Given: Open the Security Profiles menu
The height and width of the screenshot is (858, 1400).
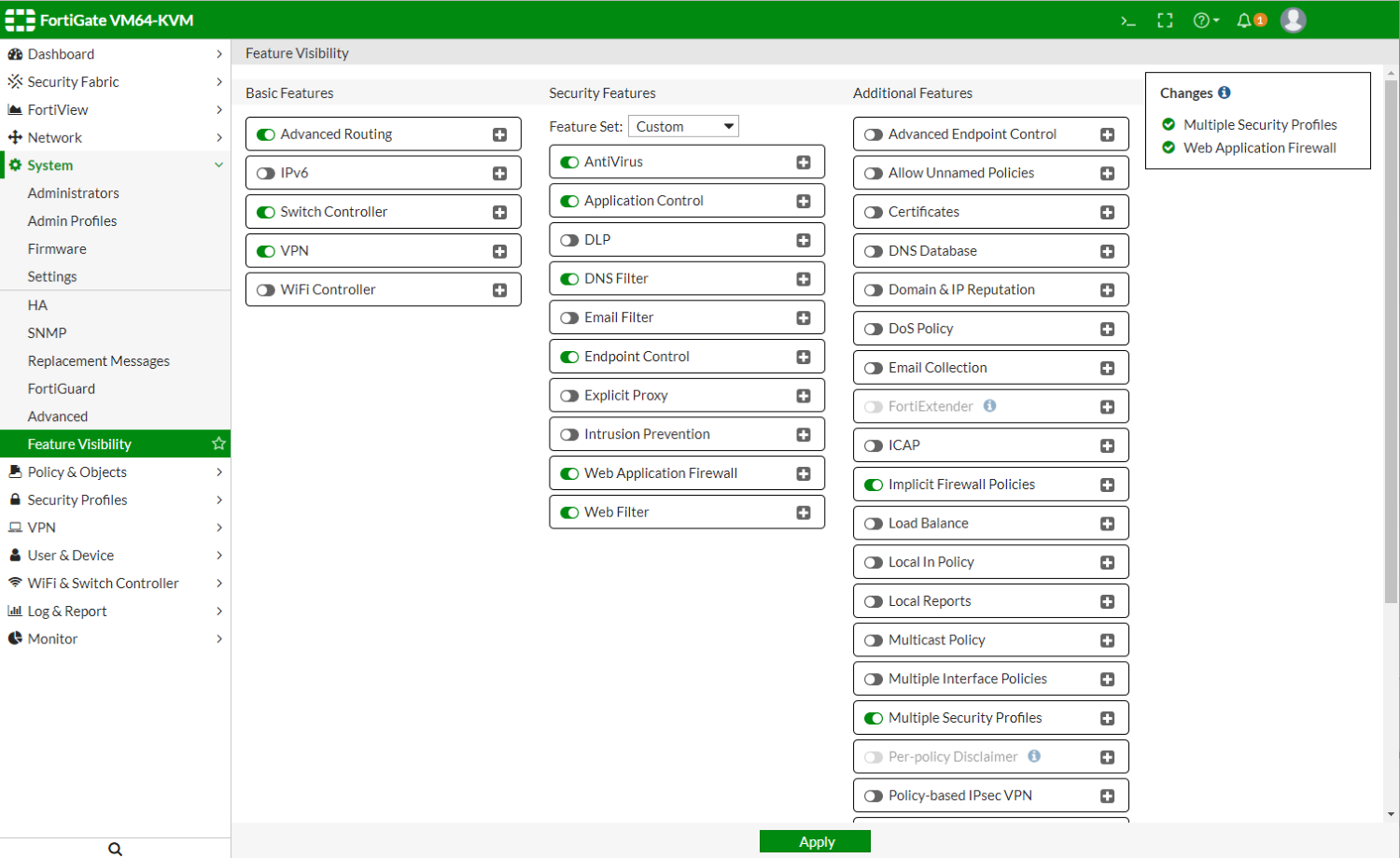Looking at the screenshot, I should coord(115,499).
